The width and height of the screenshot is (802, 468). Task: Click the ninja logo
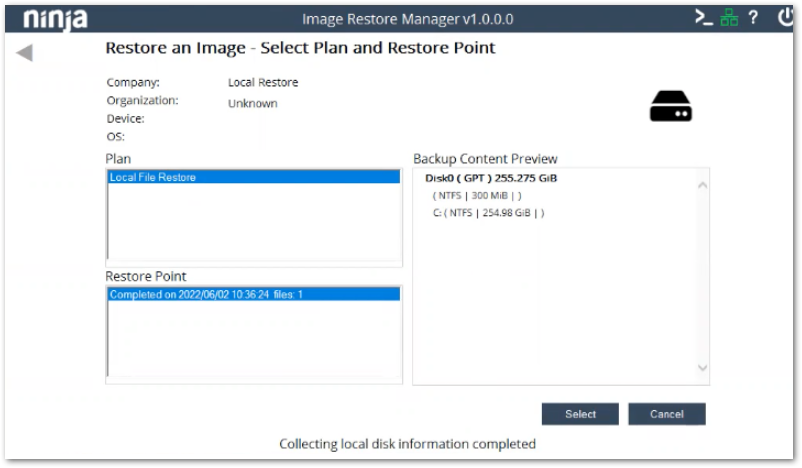point(55,19)
